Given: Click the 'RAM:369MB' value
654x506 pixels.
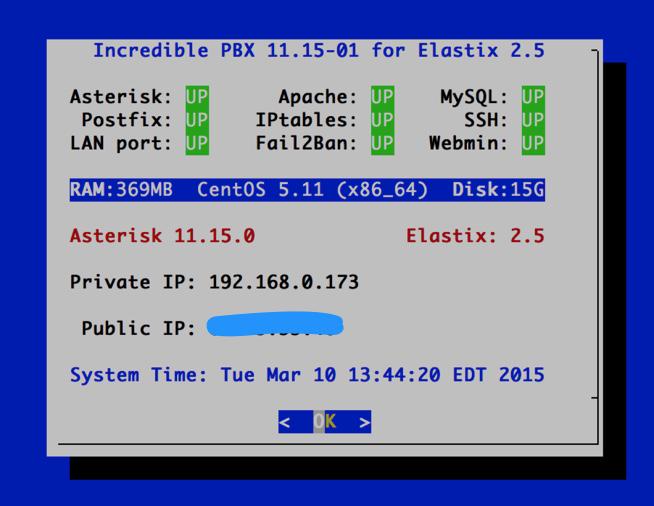Looking at the screenshot, I should coord(121,190).
